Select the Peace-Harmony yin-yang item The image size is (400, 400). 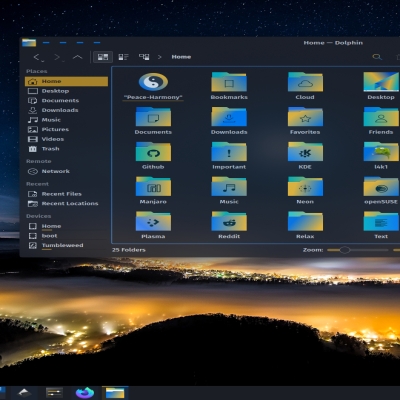153,82
